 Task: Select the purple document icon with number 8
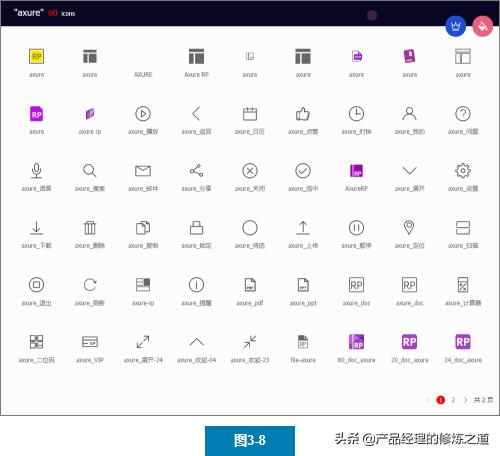coord(410,56)
